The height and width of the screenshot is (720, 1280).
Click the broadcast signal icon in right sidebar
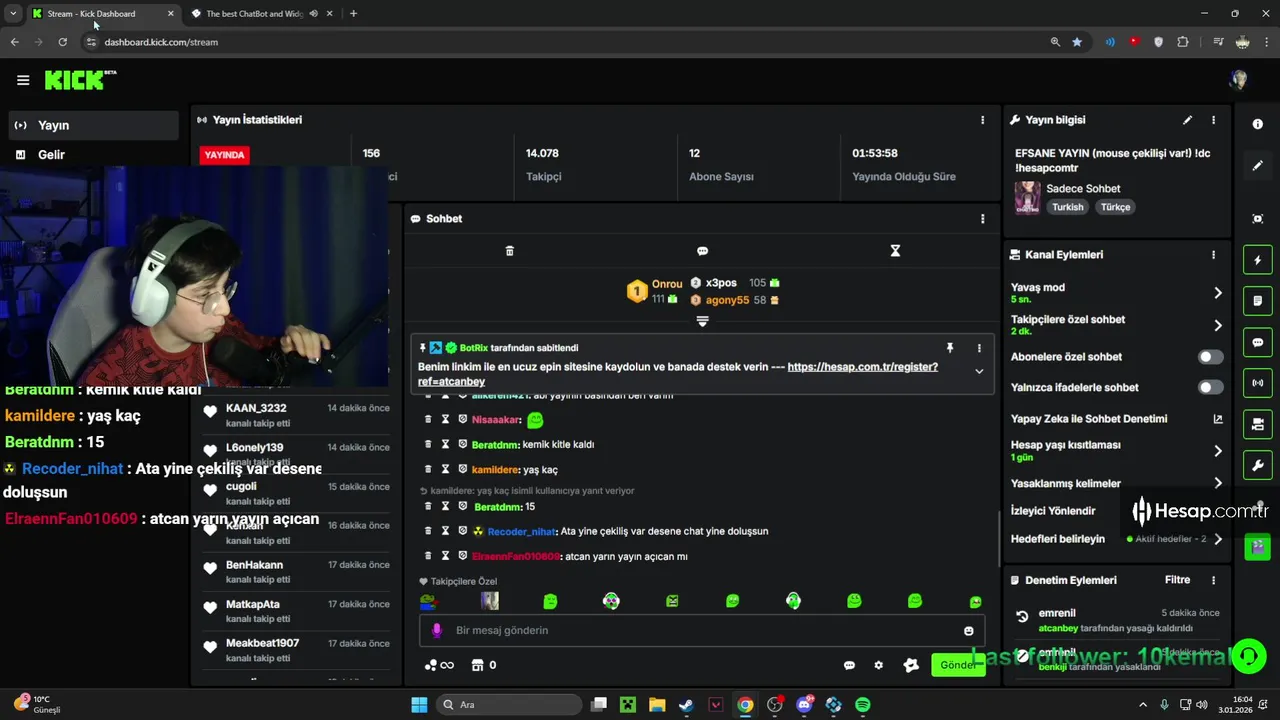tap(1258, 383)
